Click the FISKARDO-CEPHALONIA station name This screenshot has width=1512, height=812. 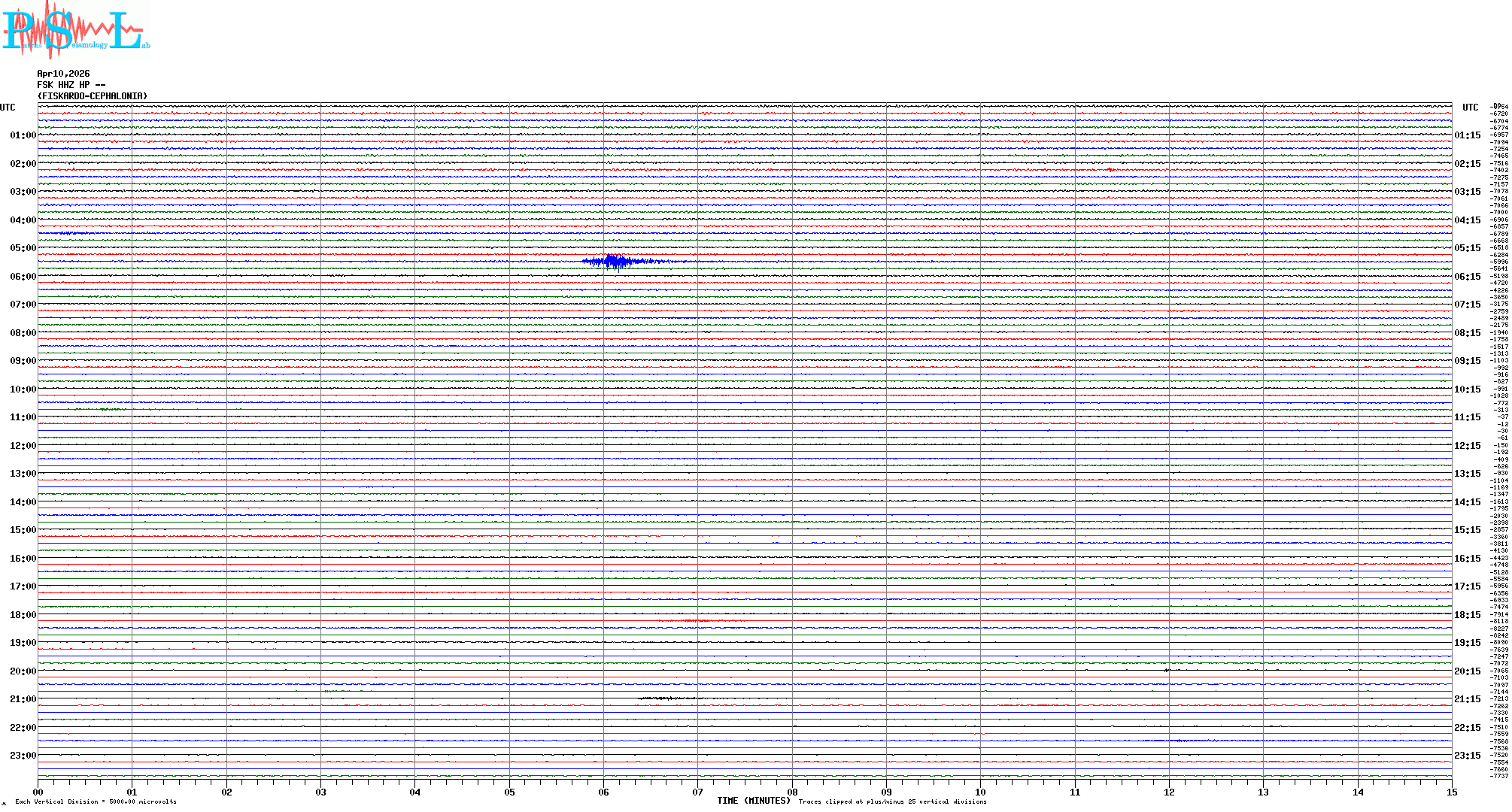[93, 96]
